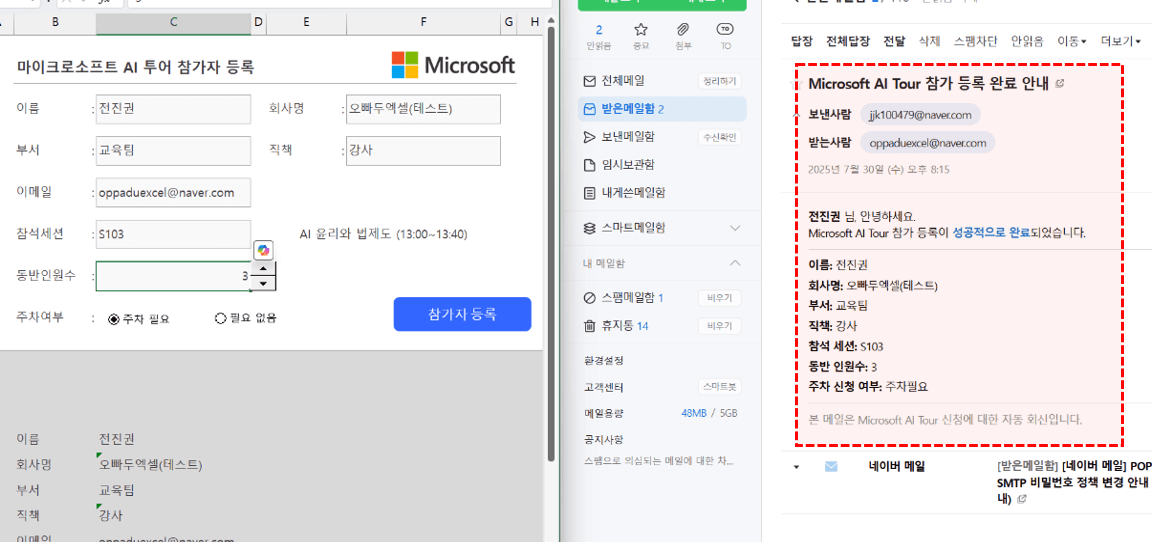Click 전체답장 in the mail toolbar
Screen dimensions: 1157x542
(848, 41)
